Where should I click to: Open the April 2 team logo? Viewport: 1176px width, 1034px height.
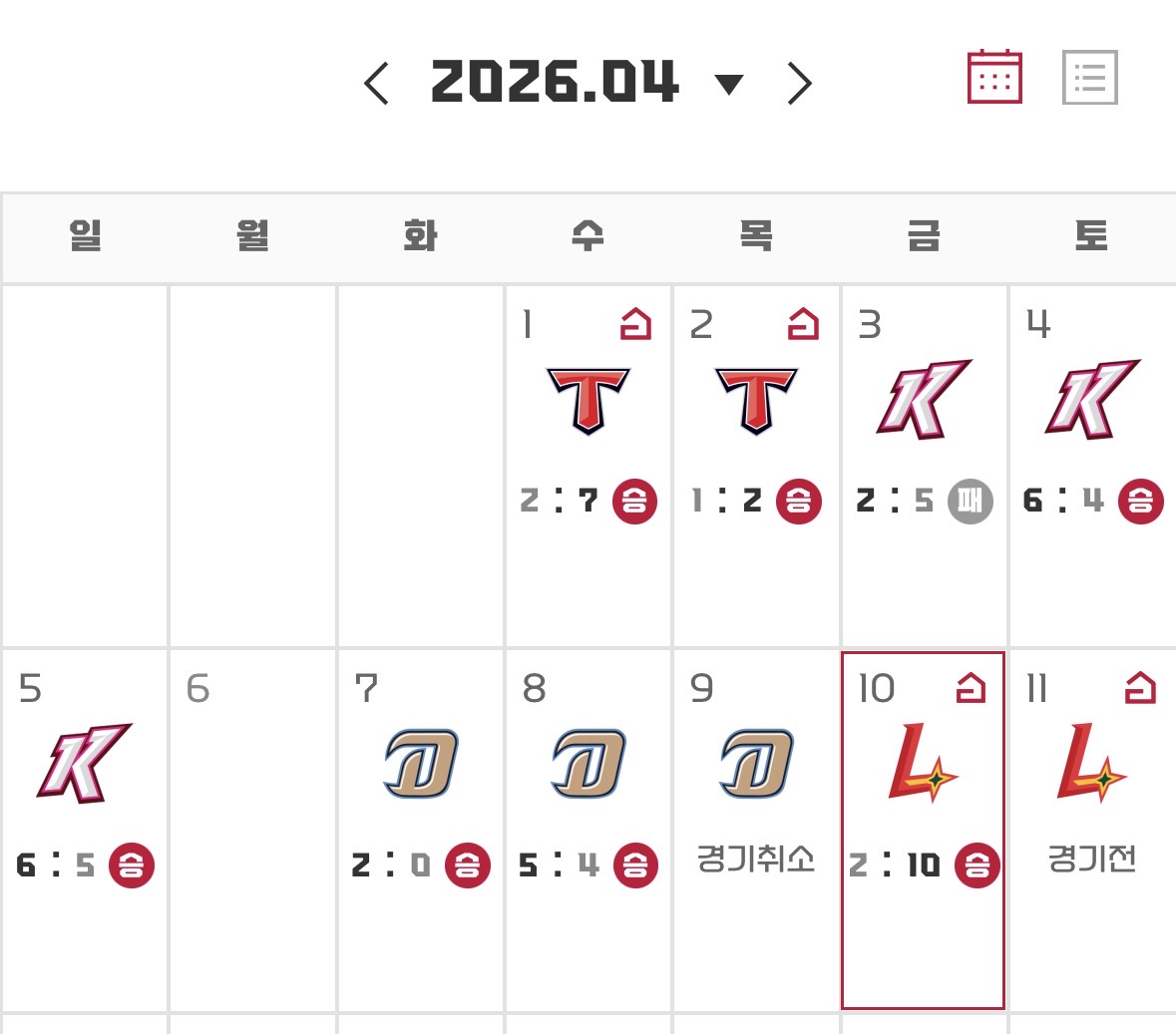756,400
